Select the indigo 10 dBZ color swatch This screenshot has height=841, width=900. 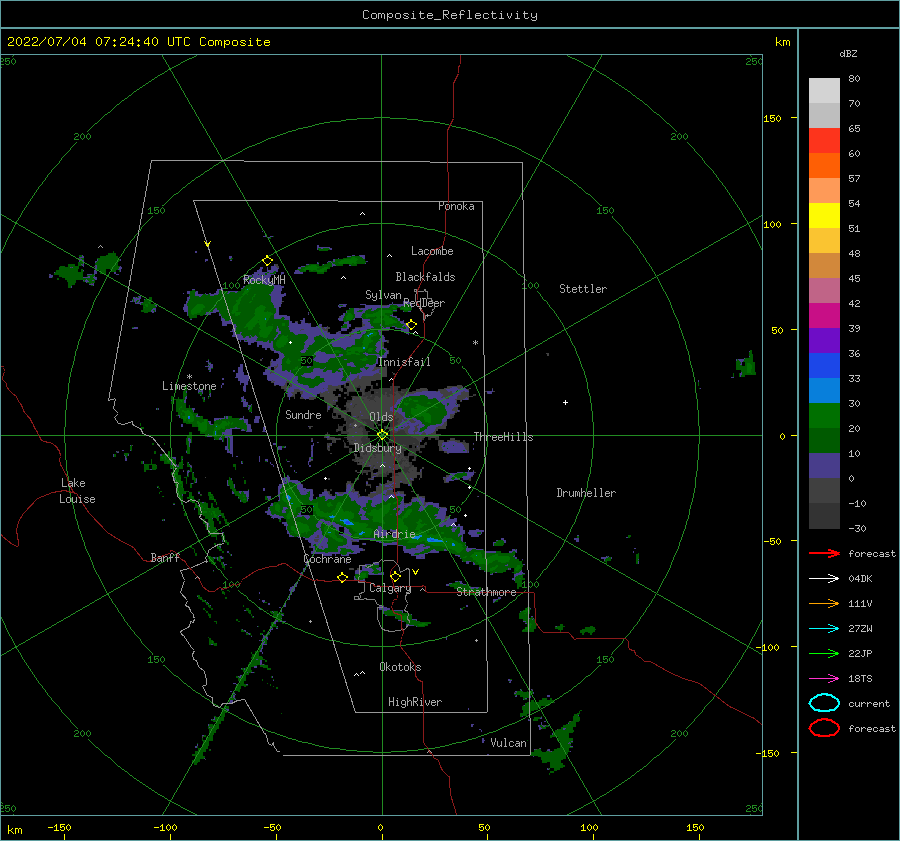coord(824,466)
